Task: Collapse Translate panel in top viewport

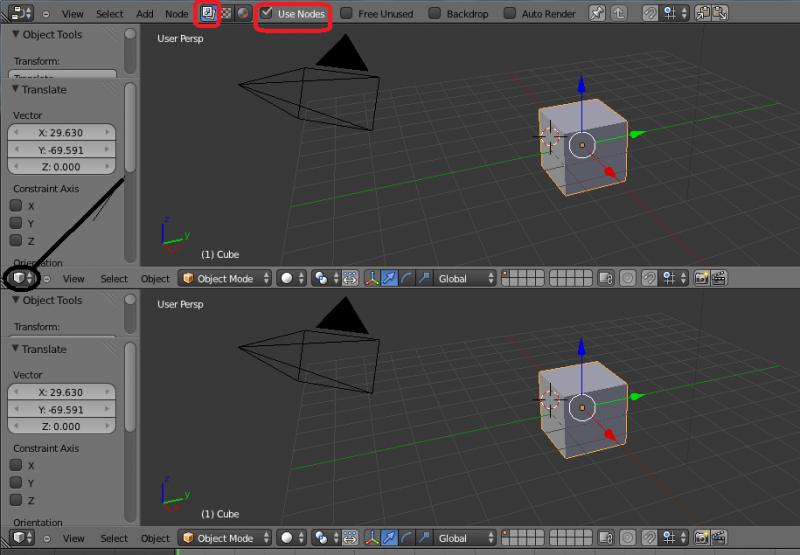Action: point(15,89)
